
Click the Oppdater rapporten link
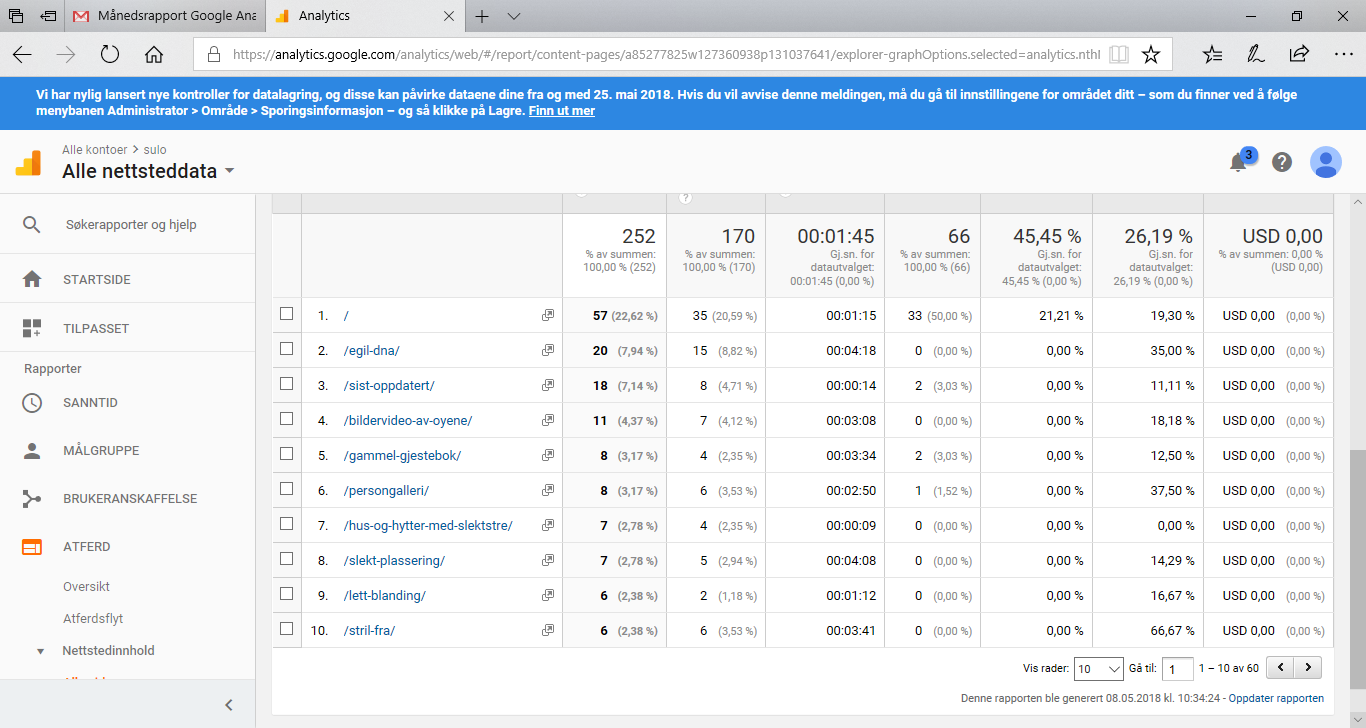coord(1276,698)
